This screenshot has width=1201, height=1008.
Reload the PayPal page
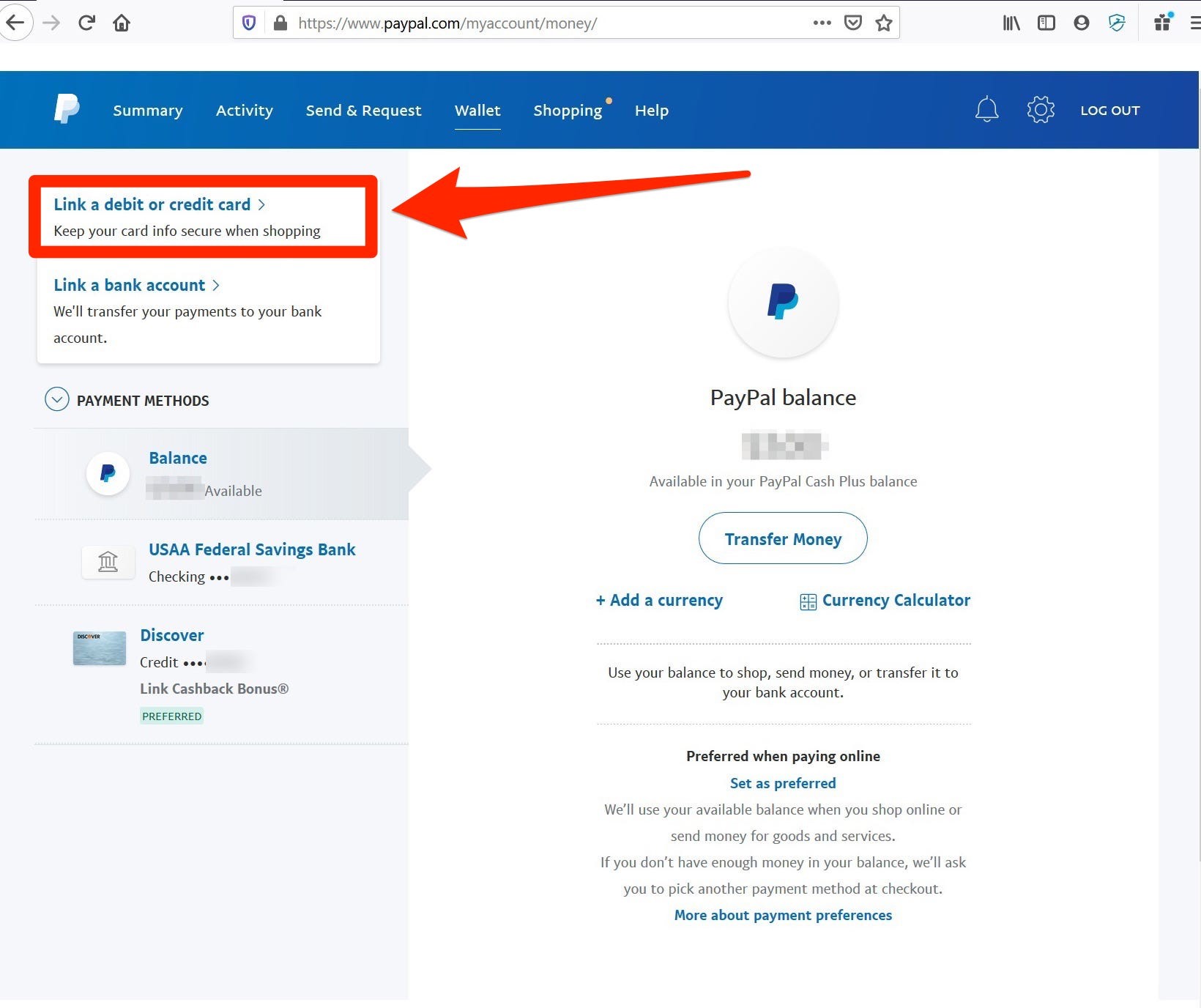pyautogui.click(x=86, y=23)
